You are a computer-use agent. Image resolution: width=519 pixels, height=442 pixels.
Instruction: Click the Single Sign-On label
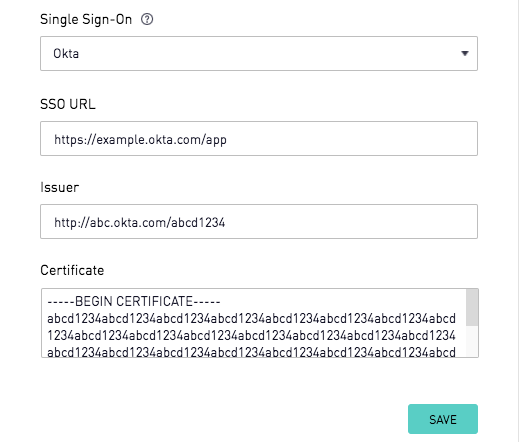86,20
